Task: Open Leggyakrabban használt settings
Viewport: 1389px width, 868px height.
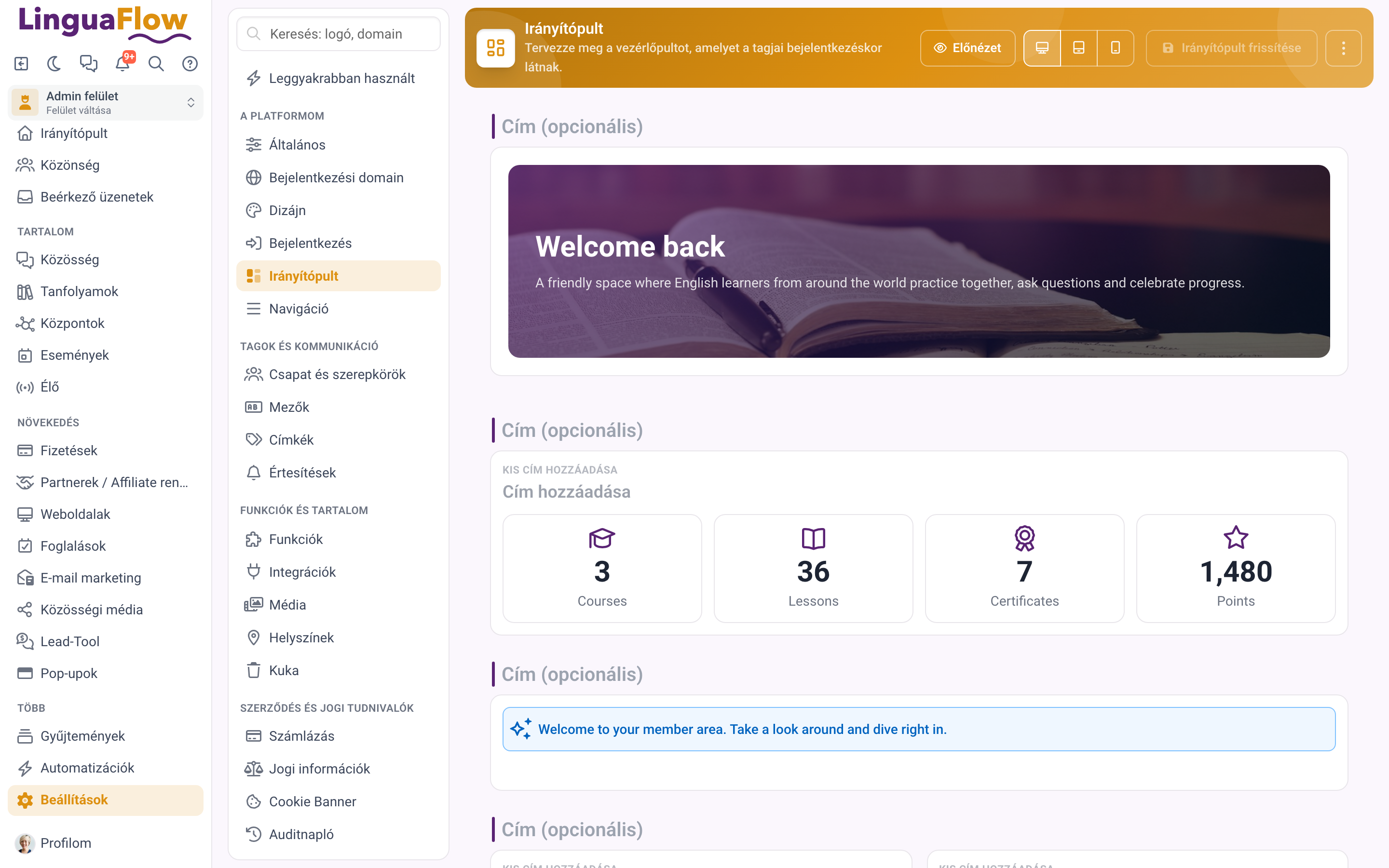Action: coord(339,78)
